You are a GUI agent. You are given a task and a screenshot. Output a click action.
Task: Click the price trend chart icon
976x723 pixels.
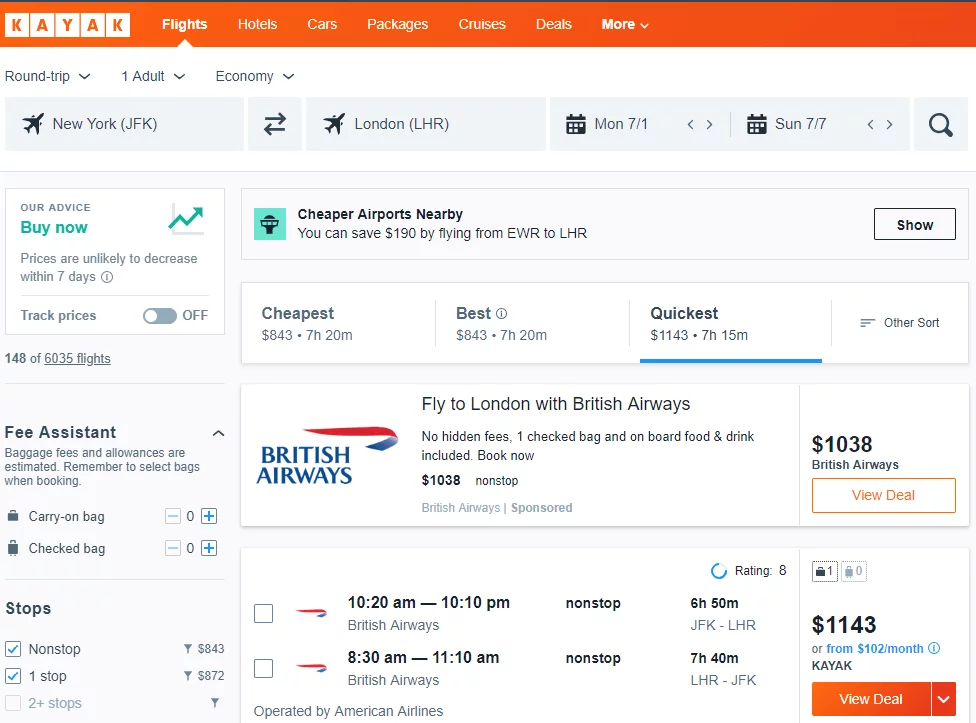coord(186,219)
